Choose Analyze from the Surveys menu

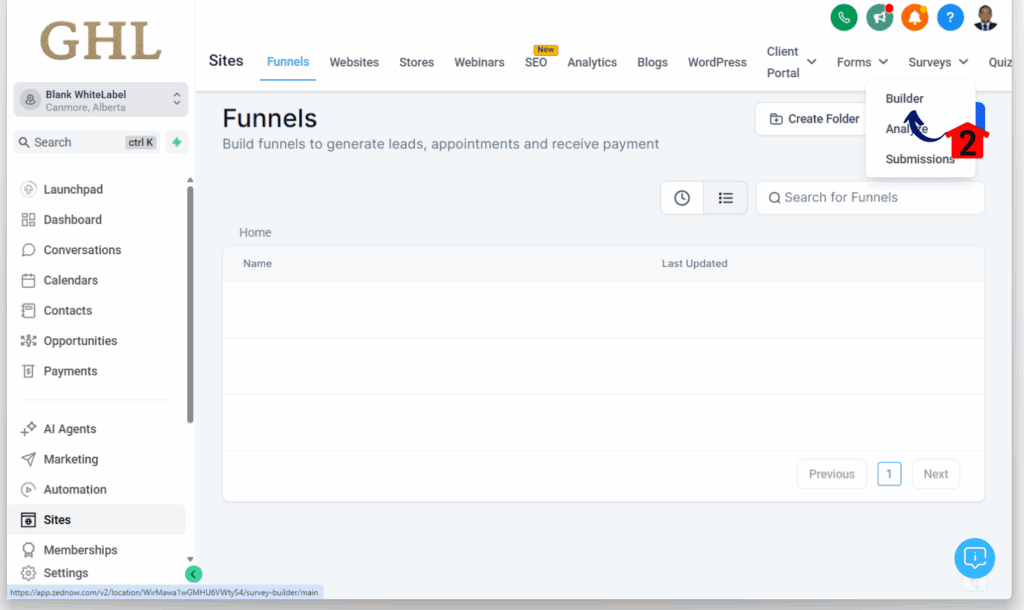click(906, 129)
